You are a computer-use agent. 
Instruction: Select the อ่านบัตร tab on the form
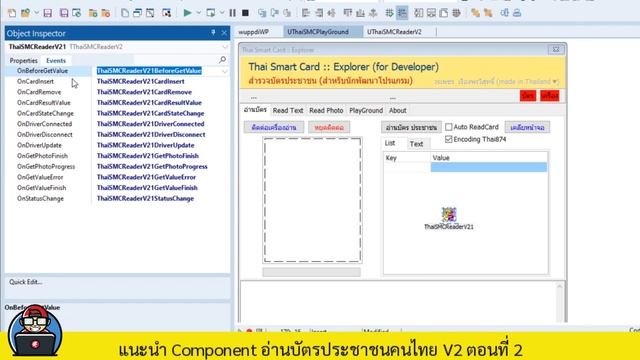[255, 110]
